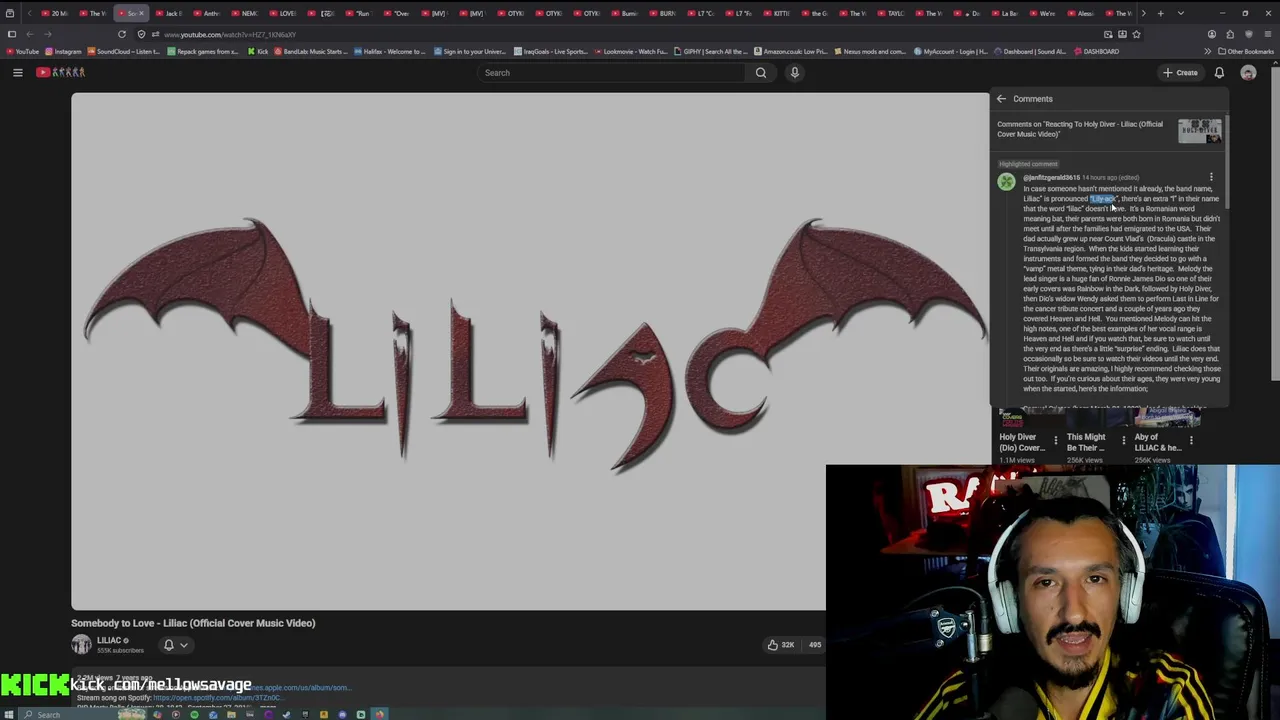1280x720 pixels.
Task: Open the Windows Start menu
Action: [9, 714]
